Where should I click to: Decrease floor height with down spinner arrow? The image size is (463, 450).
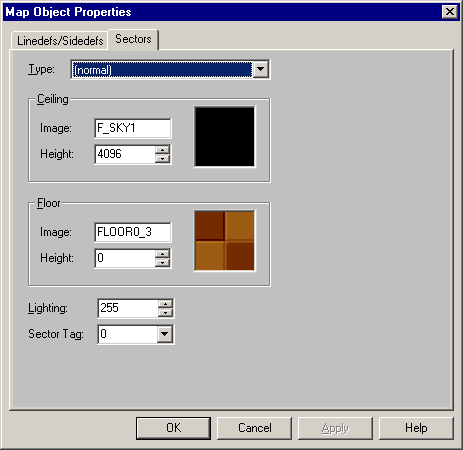[162, 263]
